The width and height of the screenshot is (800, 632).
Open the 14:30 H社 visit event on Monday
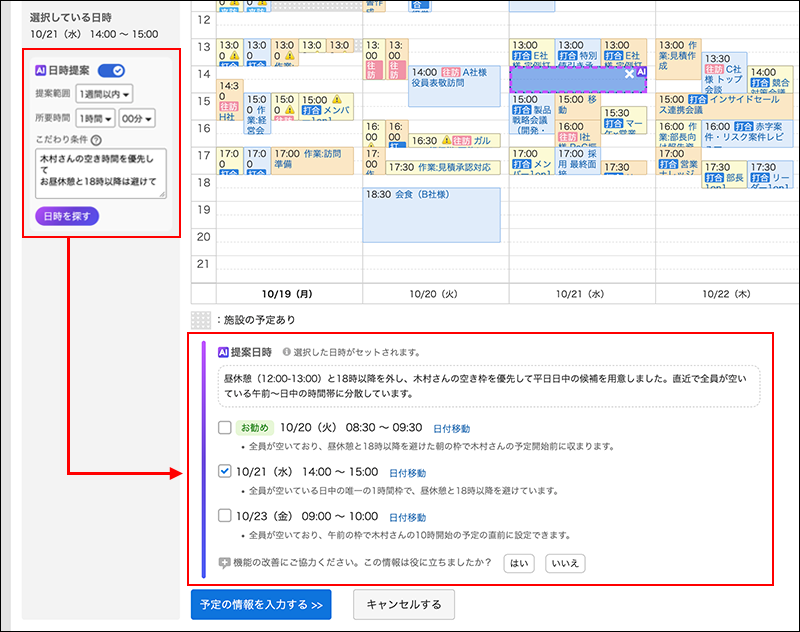pyautogui.click(x=229, y=99)
